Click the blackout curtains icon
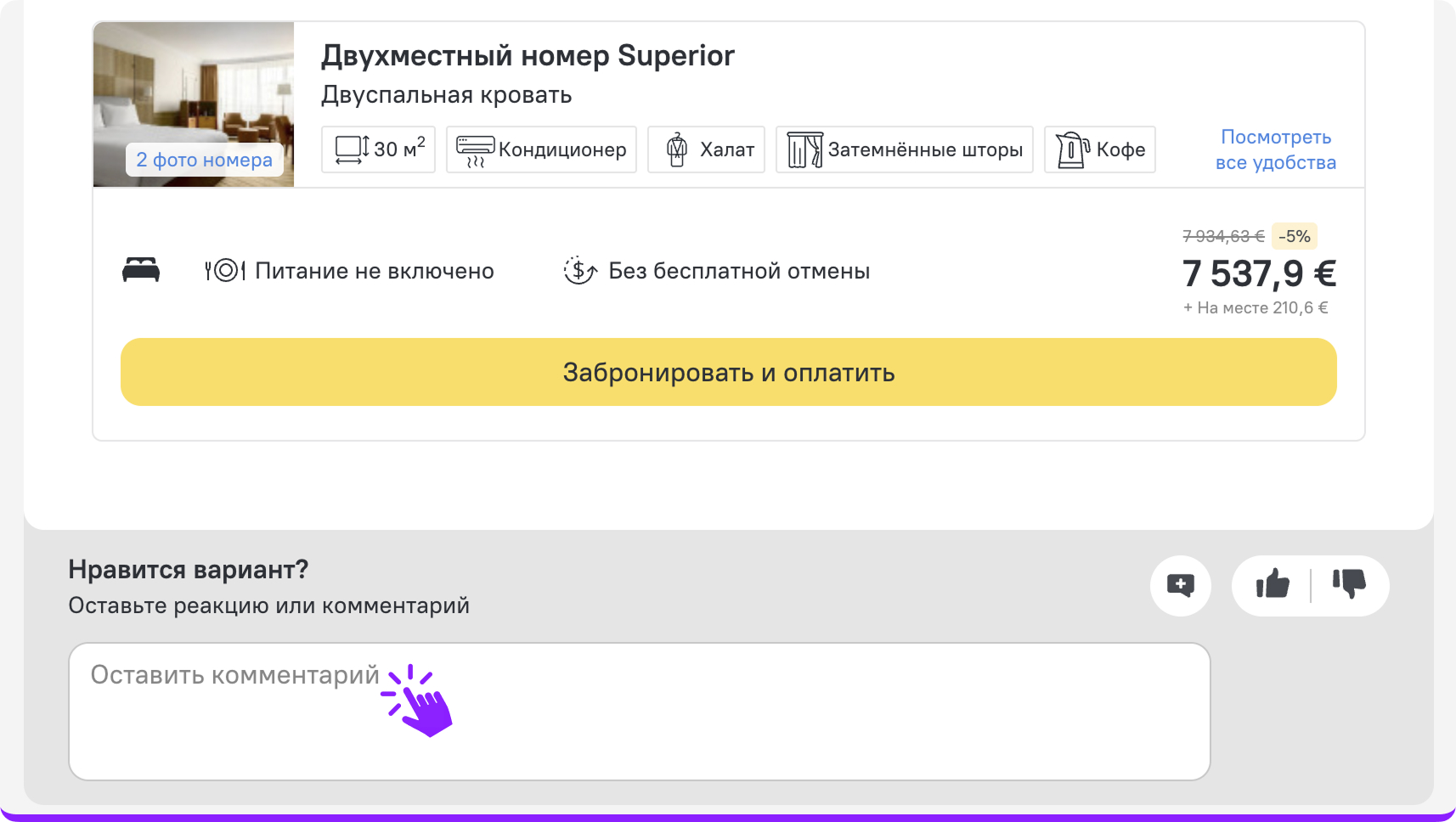This screenshot has height=822, width=1456. click(804, 150)
